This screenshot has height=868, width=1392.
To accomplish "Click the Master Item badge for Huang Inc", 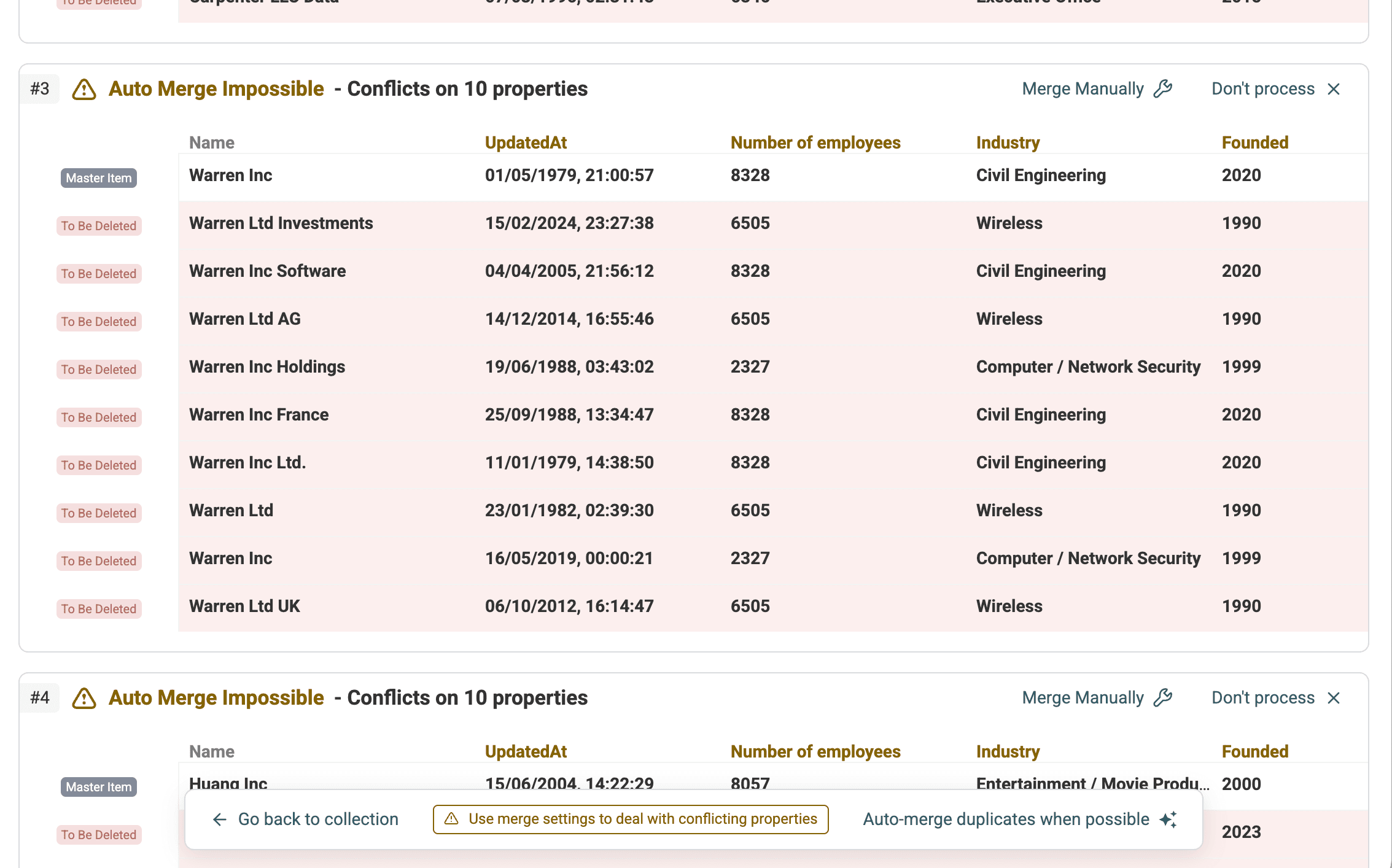I will point(99,787).
